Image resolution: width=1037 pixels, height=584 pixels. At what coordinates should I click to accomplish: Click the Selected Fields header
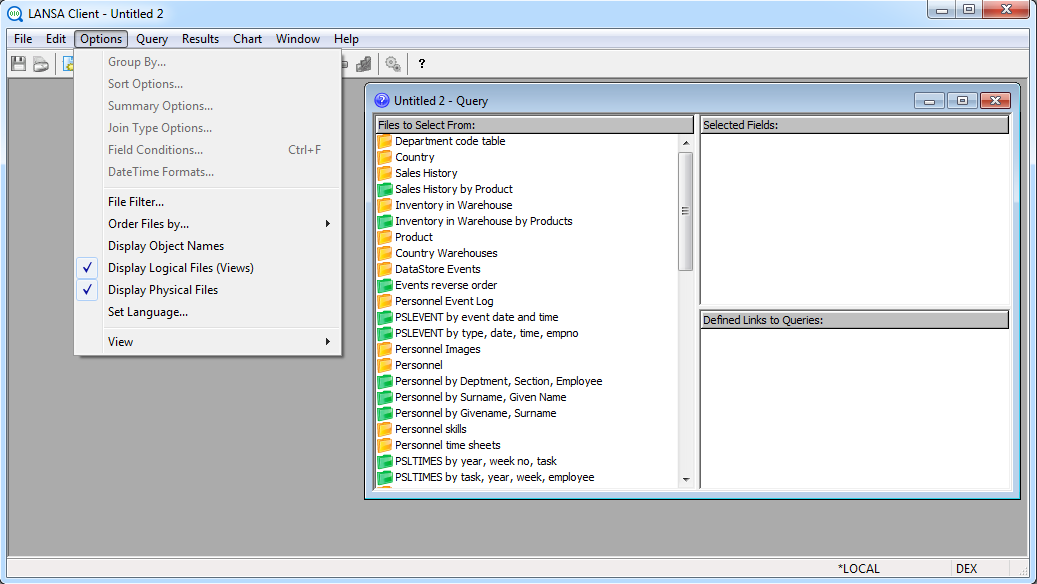[854, 125]
